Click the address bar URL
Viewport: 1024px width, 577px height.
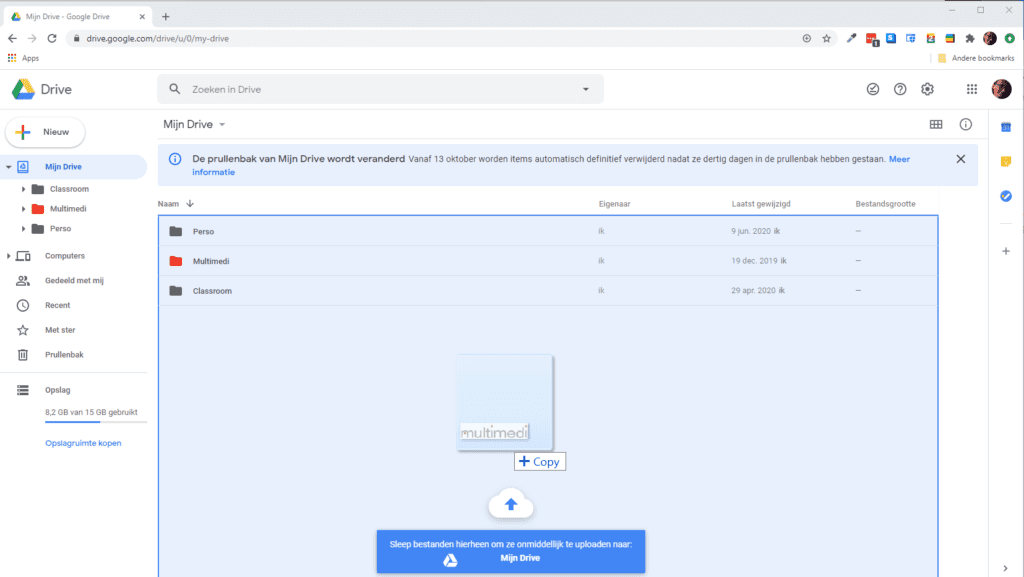(157, 39)
